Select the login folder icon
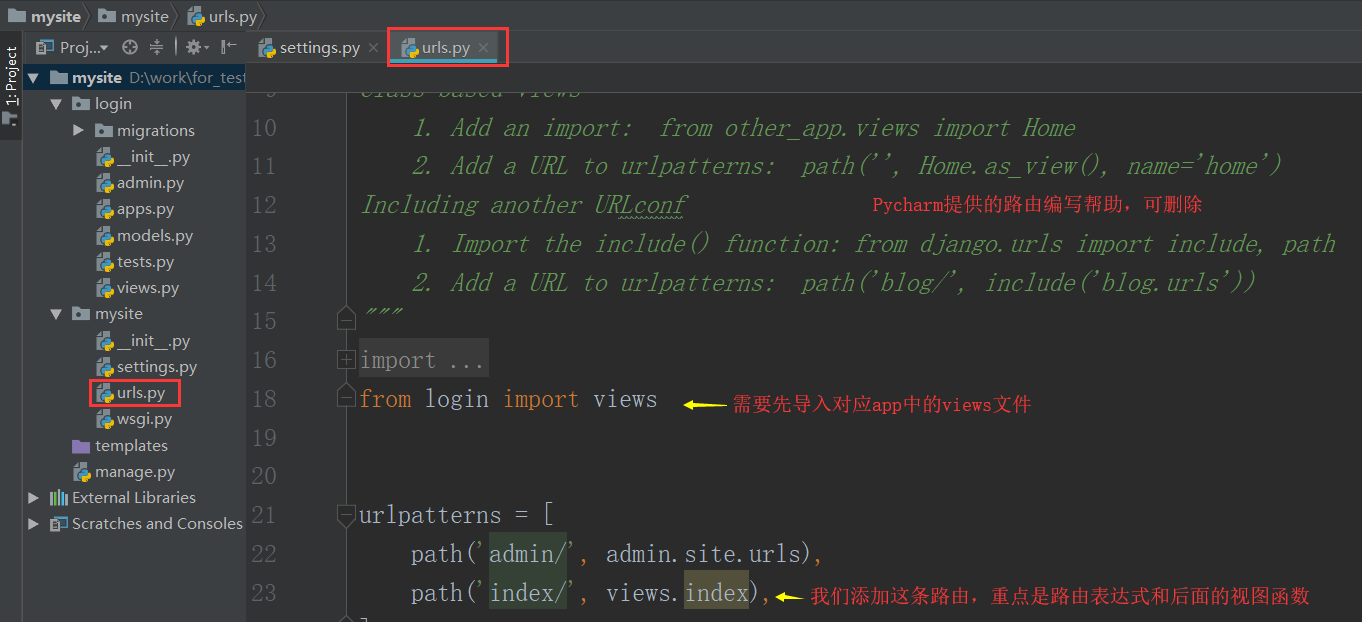This screenshot has width=1362, height=622. tap(81, 104)
